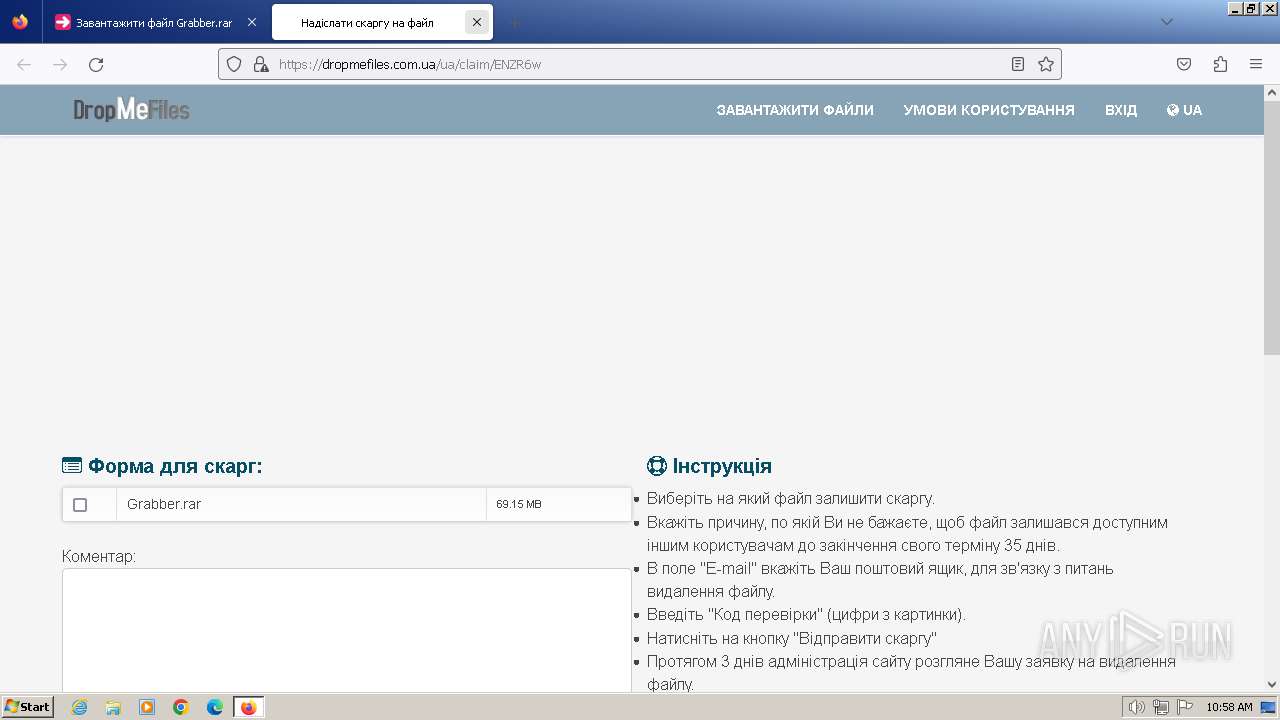The width and height of the screenshot is (1280, 720).
Task: Click the scrollbar down arrow
Action: pyautogui.click(x=1272, y=684)
